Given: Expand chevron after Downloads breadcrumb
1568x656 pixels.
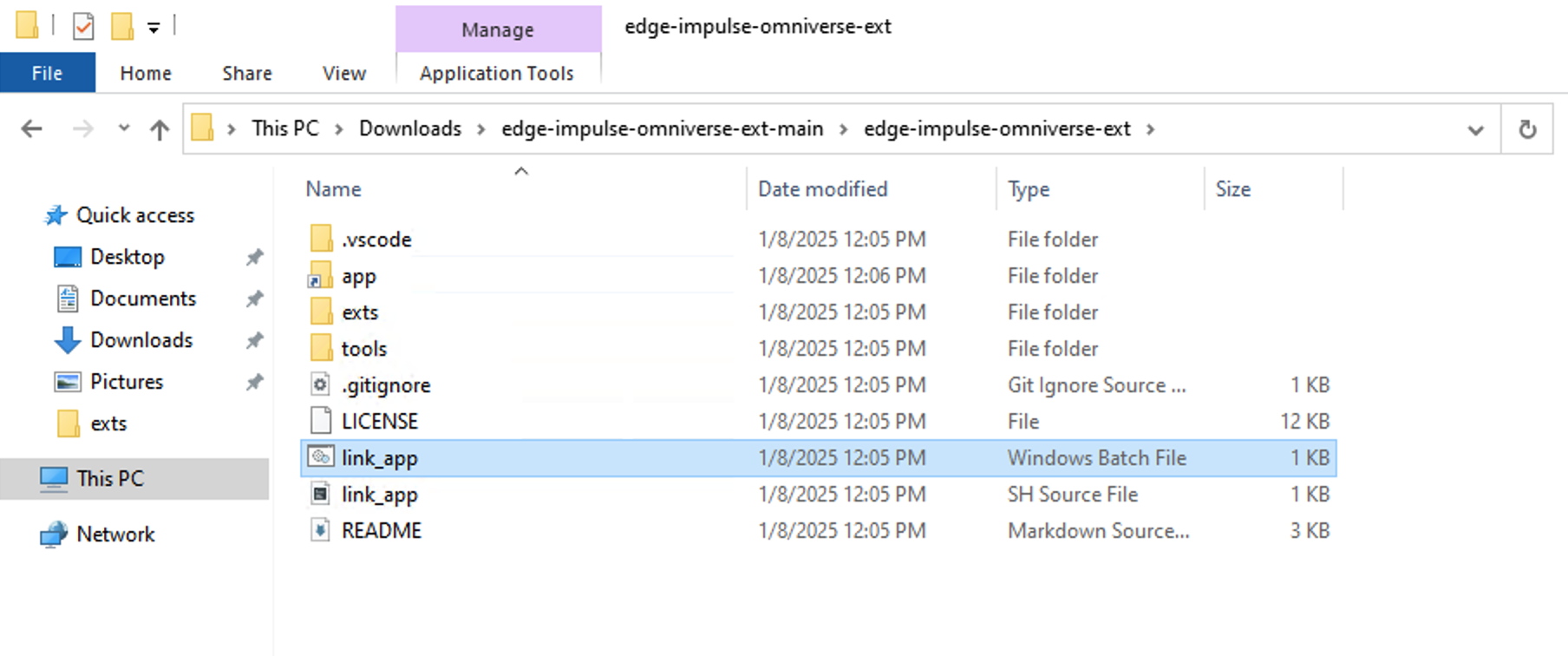Looking at the screenshot, I should pos(481,129).
